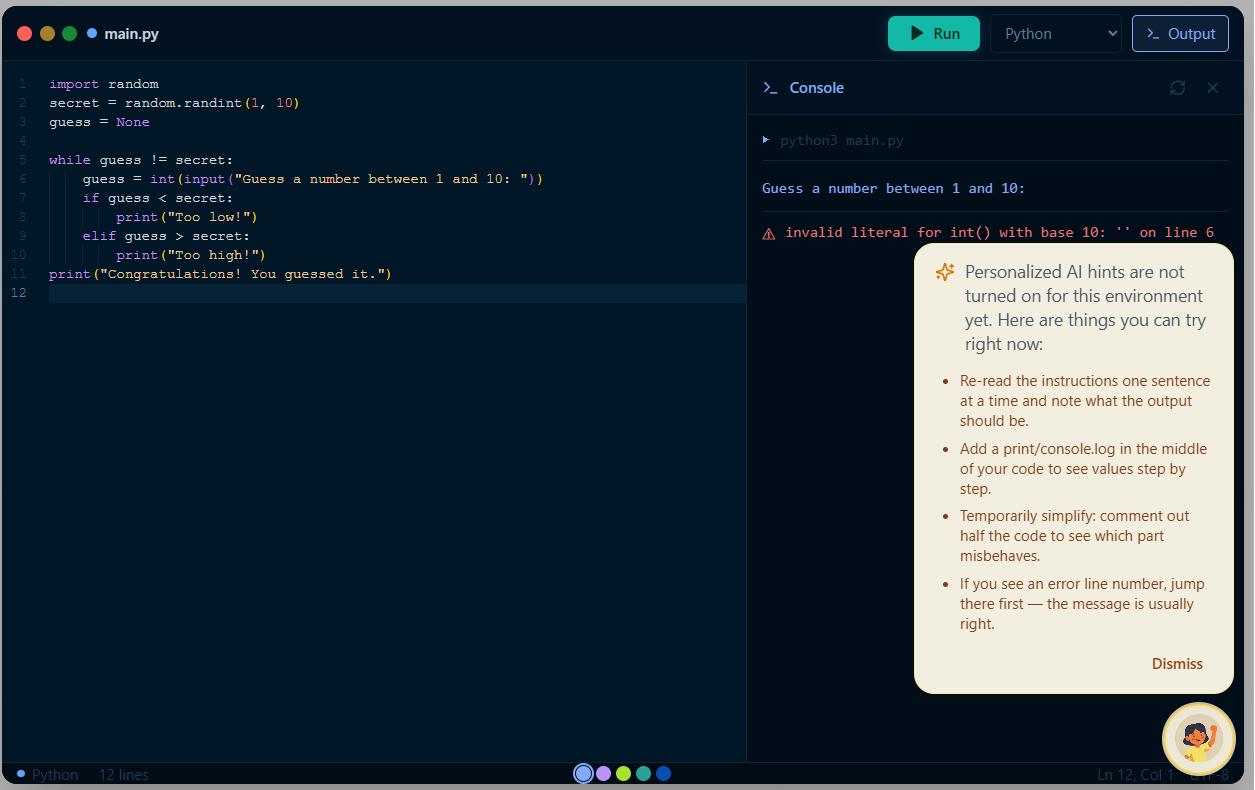Click the int(input(...)) code line
This screenshot has height=790, width=1255.
pos(313,179)
